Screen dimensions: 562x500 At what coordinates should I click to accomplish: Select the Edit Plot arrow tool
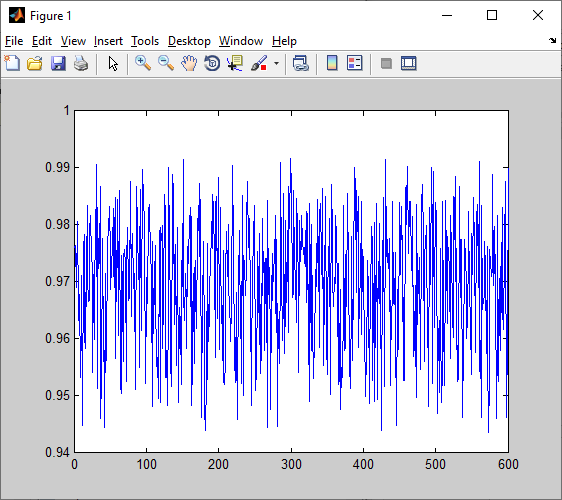(113, 63)
